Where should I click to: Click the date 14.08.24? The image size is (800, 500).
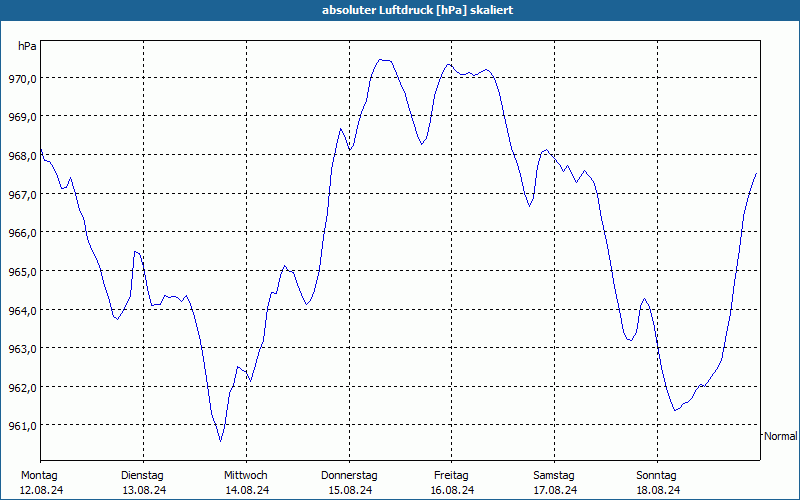point(247,490)
